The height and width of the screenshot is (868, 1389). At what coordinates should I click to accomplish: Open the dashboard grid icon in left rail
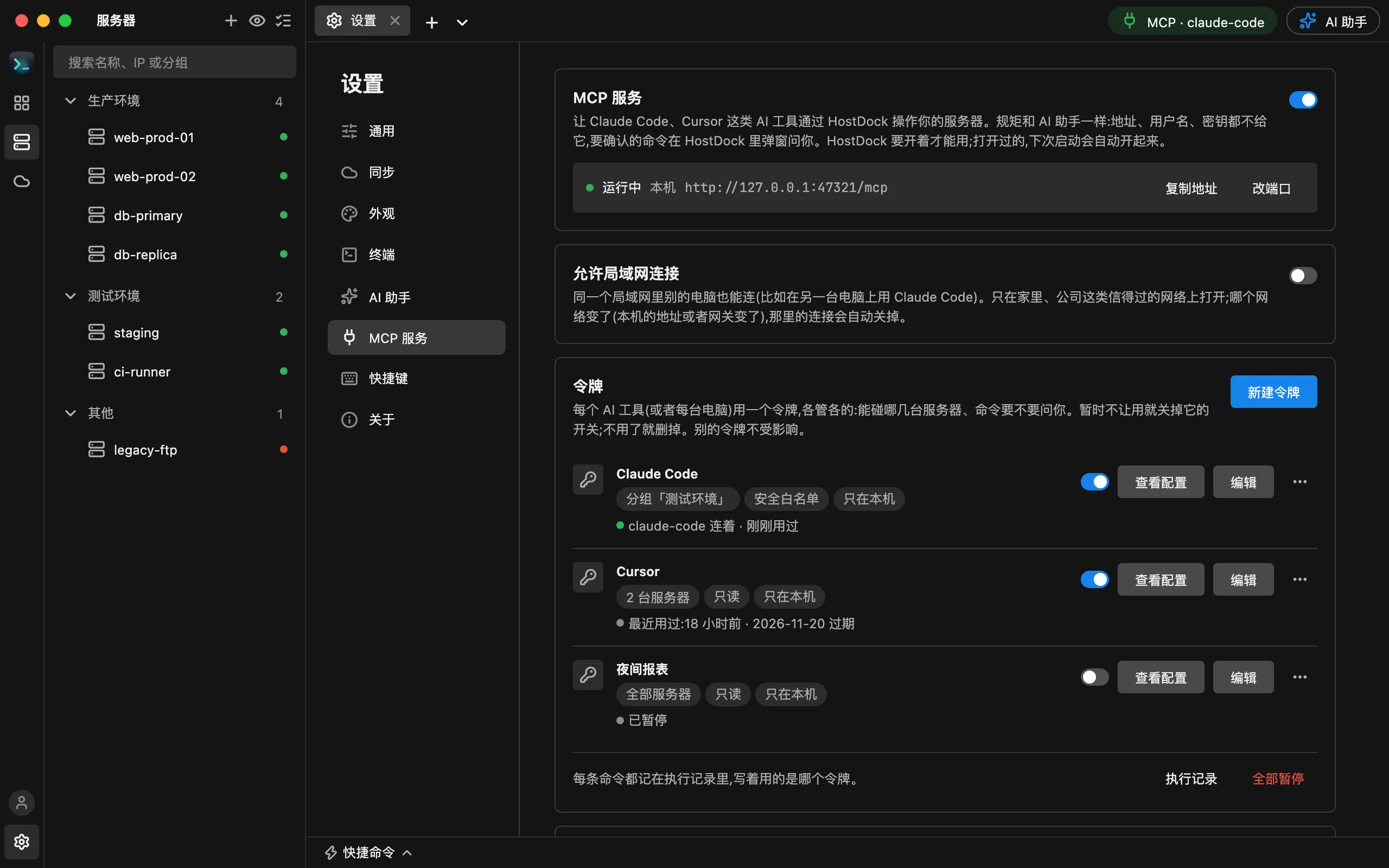22,103
